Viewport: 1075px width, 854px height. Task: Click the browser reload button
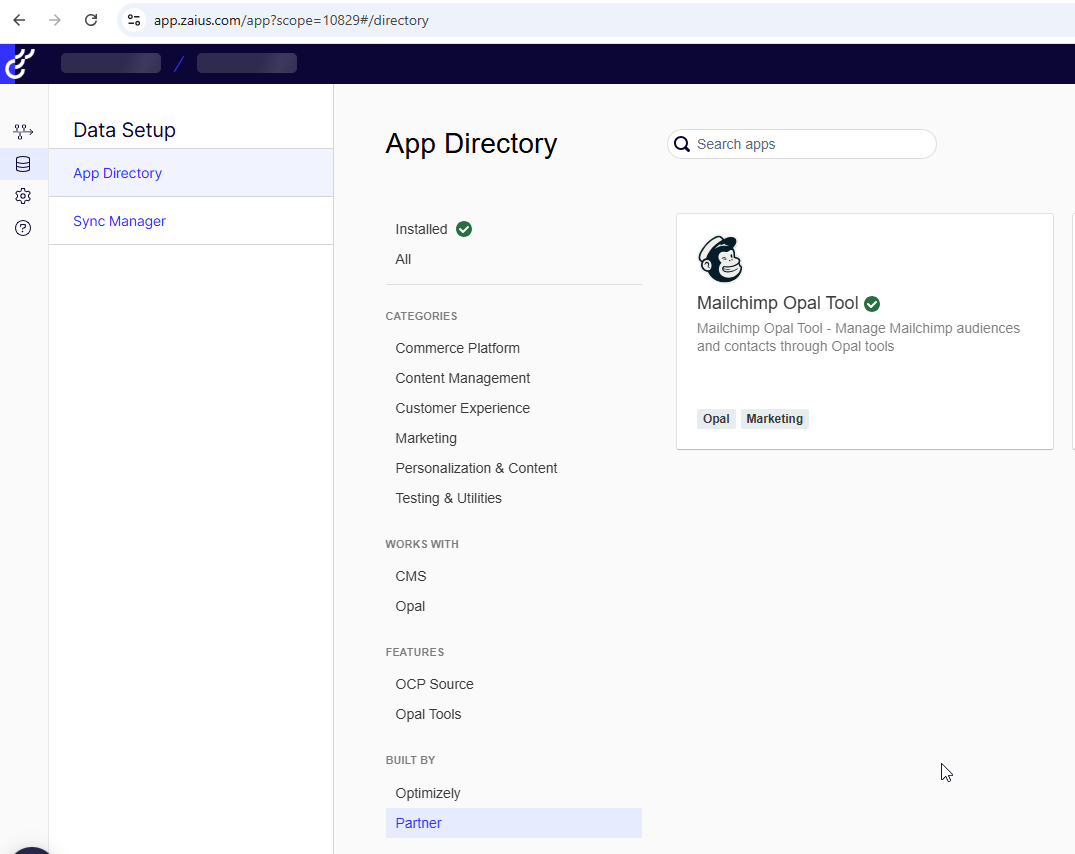(91, 20)
